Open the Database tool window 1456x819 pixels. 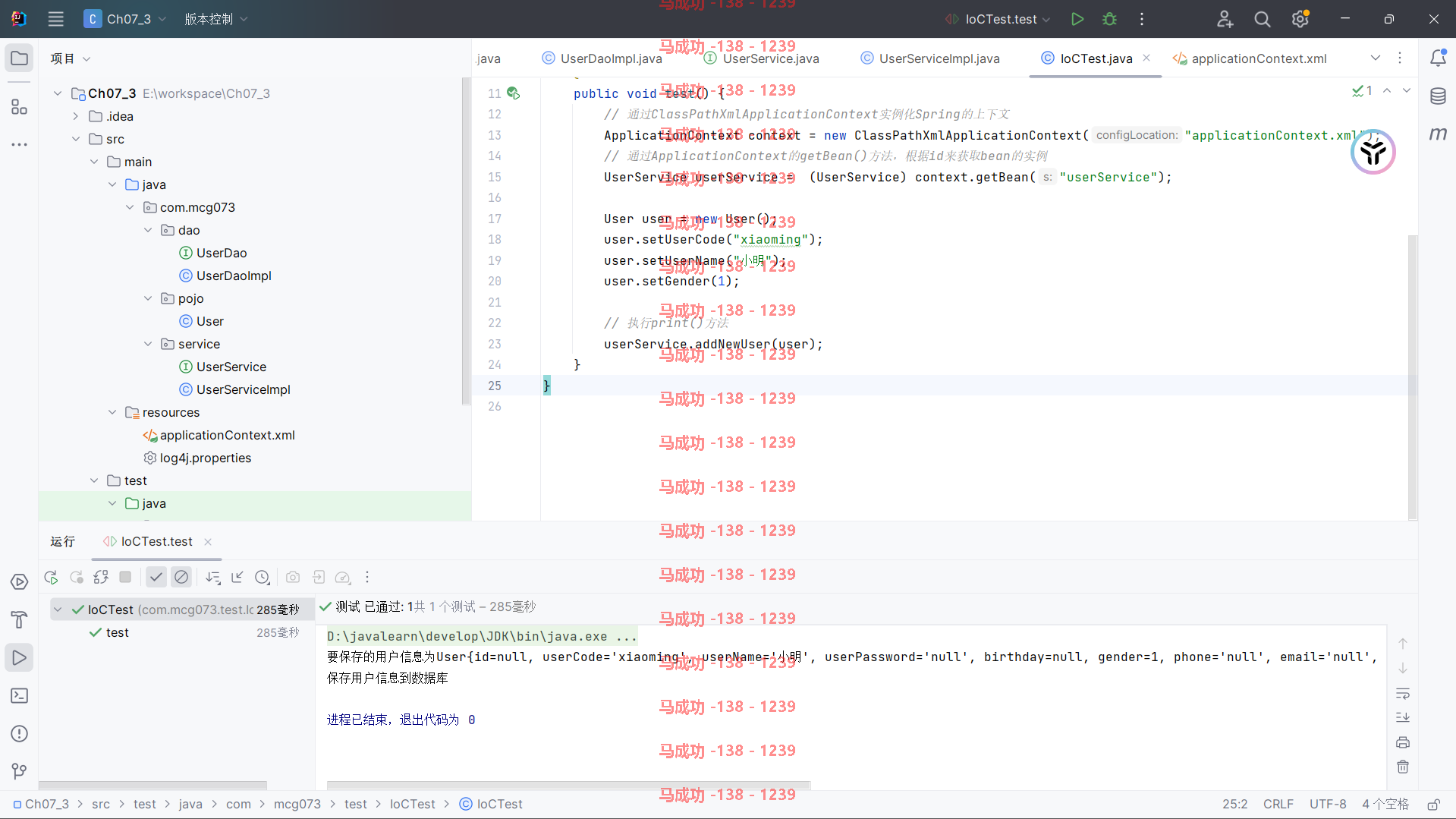click(1438, 96)
